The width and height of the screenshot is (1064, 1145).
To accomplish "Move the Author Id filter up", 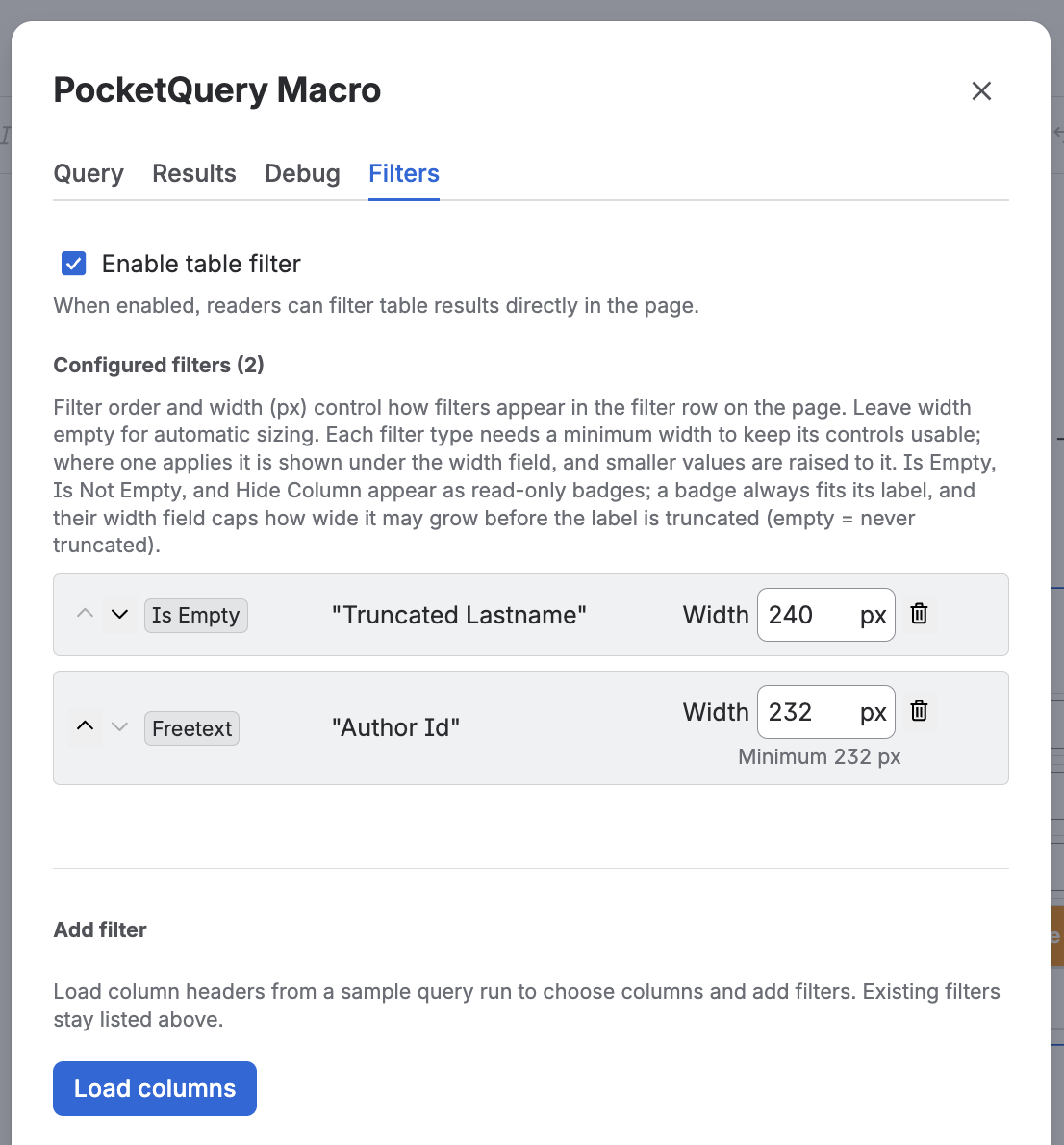I will tap(86, 727).
